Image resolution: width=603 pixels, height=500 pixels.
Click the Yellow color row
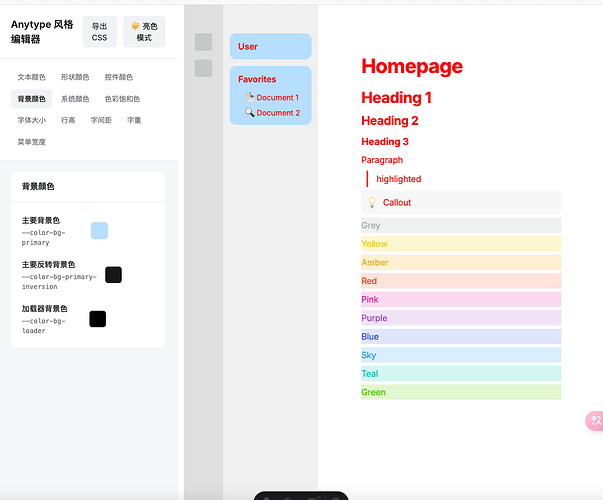[461, 244]
